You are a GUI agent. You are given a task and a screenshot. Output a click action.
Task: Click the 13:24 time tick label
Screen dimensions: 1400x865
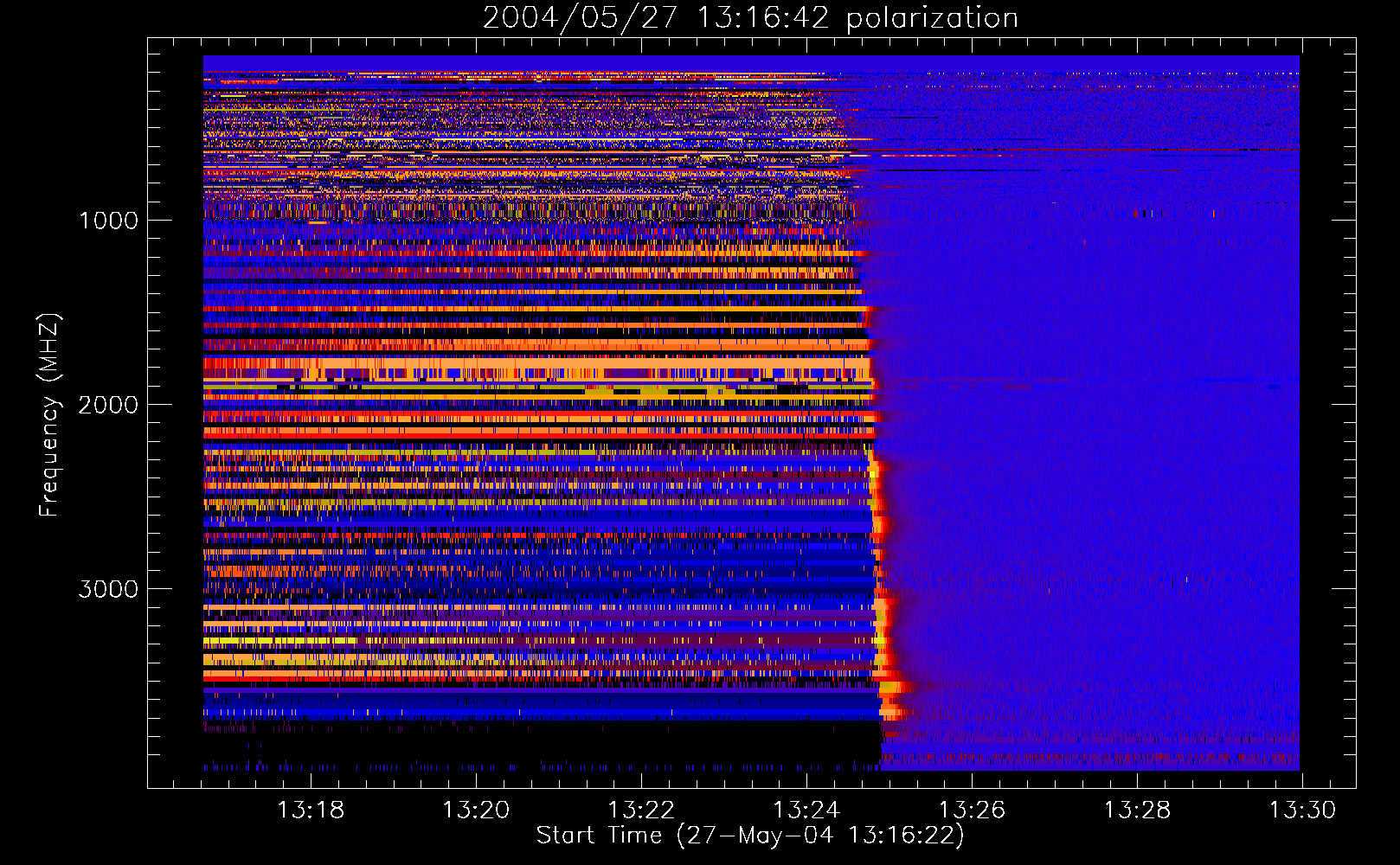(806, 811)
